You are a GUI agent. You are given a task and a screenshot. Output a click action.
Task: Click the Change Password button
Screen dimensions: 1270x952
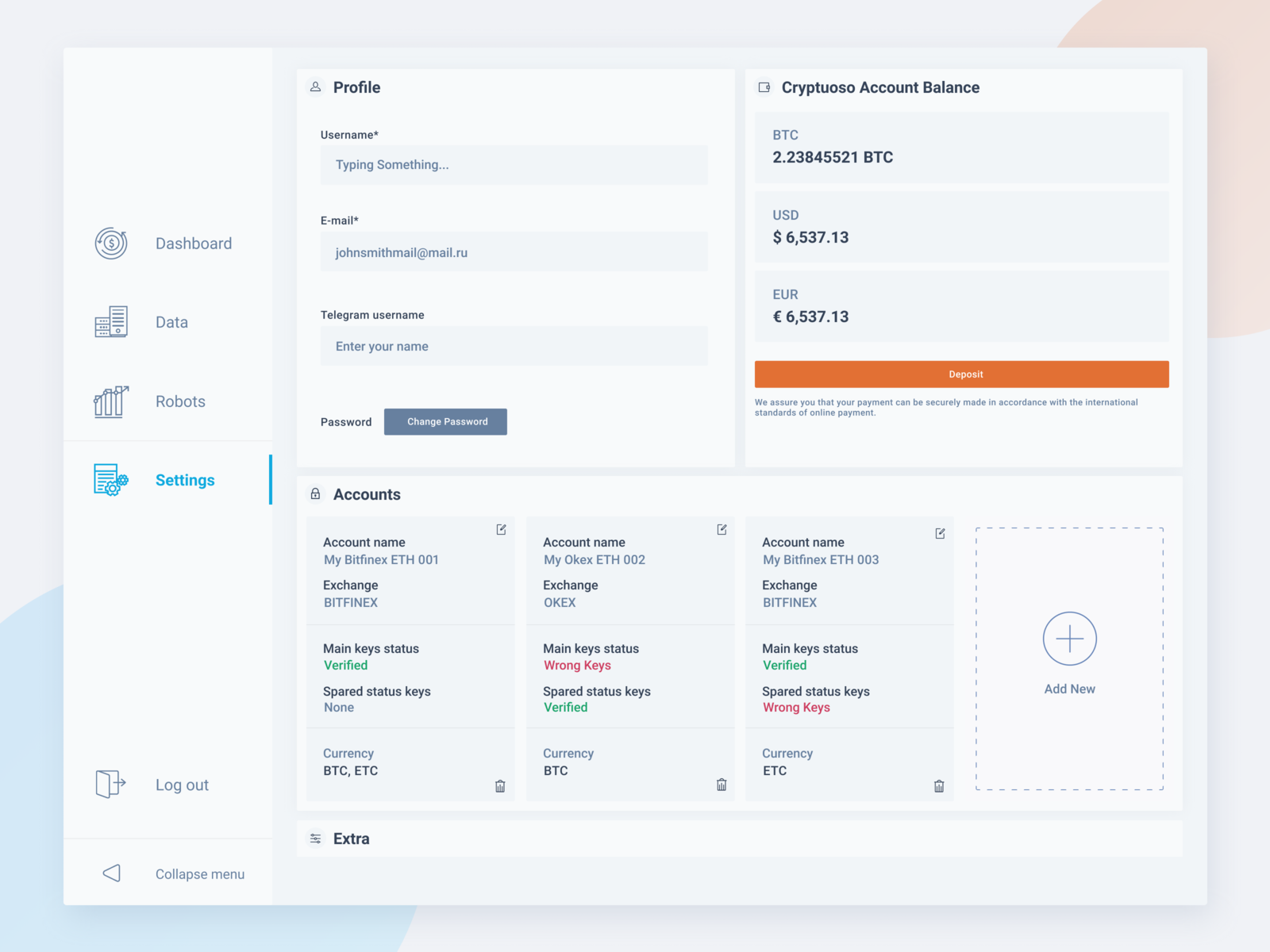click(445, 421)
